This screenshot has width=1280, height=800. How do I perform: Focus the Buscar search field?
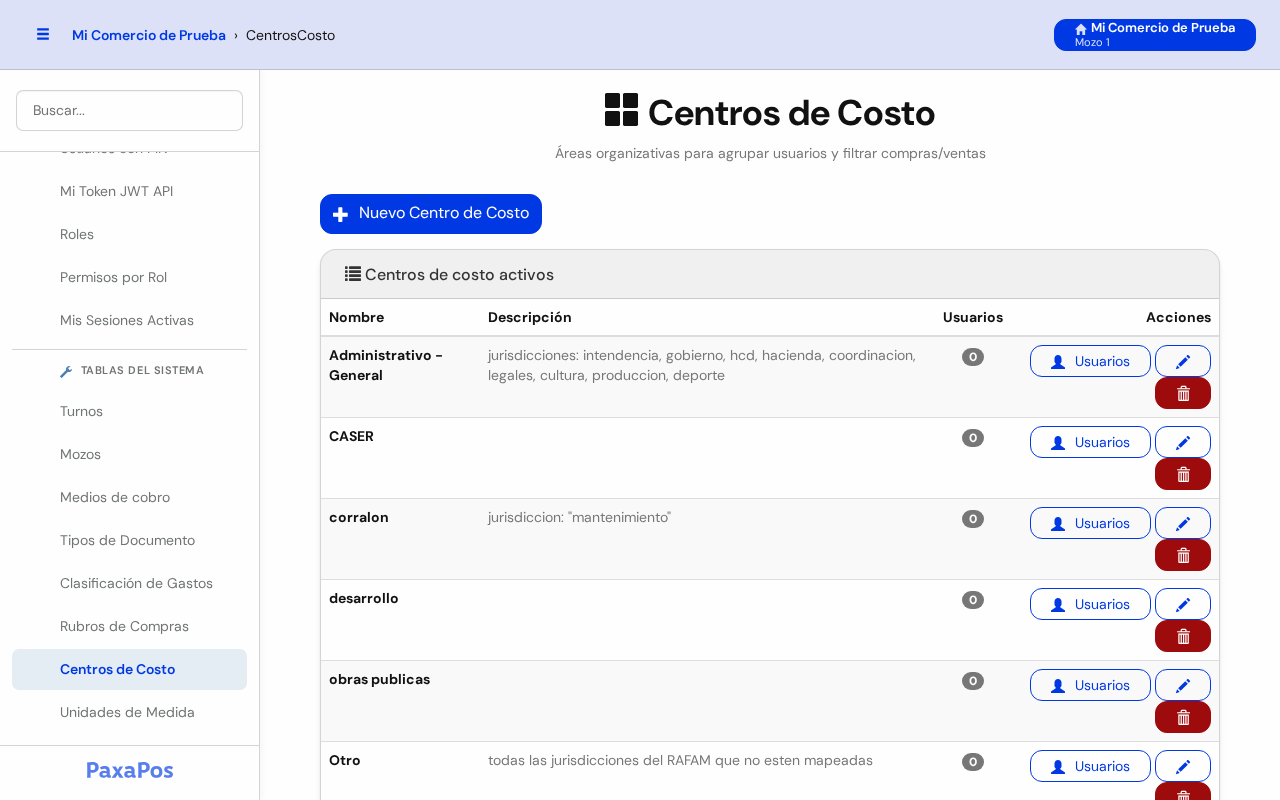pos(129,110)
